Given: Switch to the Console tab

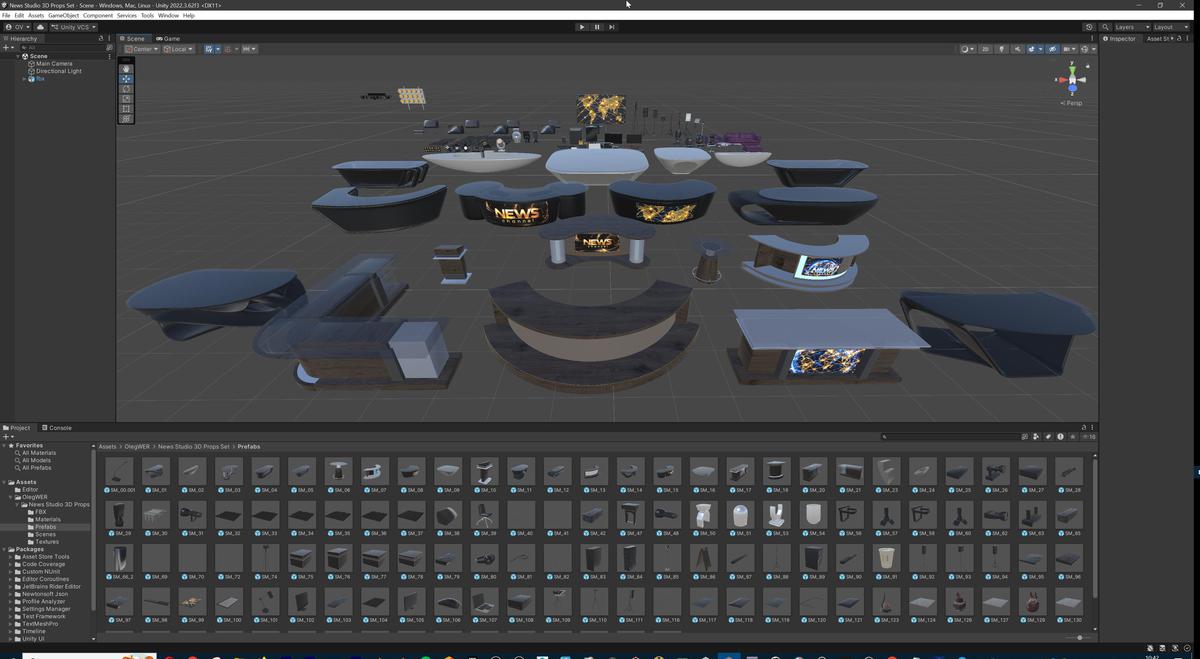Looking at the screenshot, I should pos(56,428).
